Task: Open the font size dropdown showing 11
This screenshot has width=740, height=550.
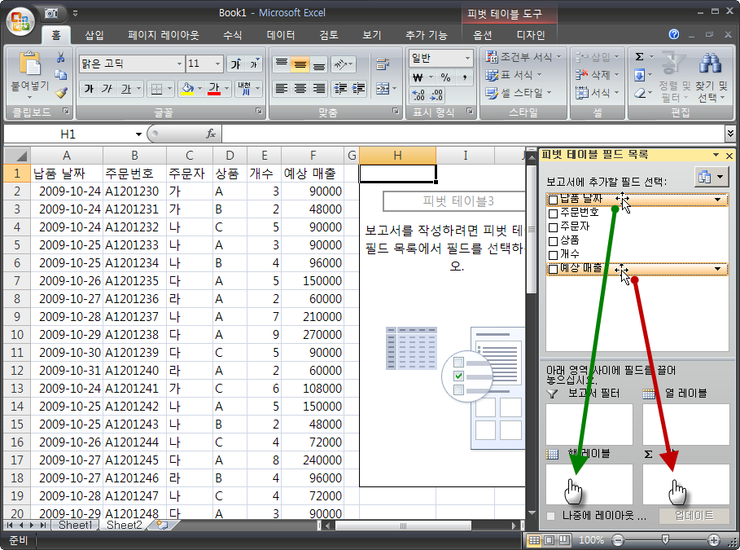Action: (217, 64)
